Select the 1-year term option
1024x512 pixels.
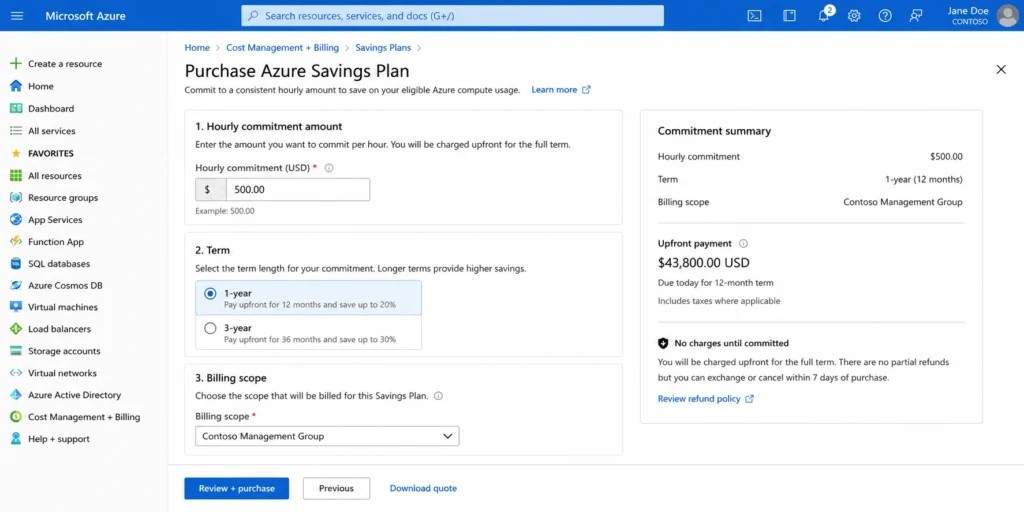coord(308,298)
